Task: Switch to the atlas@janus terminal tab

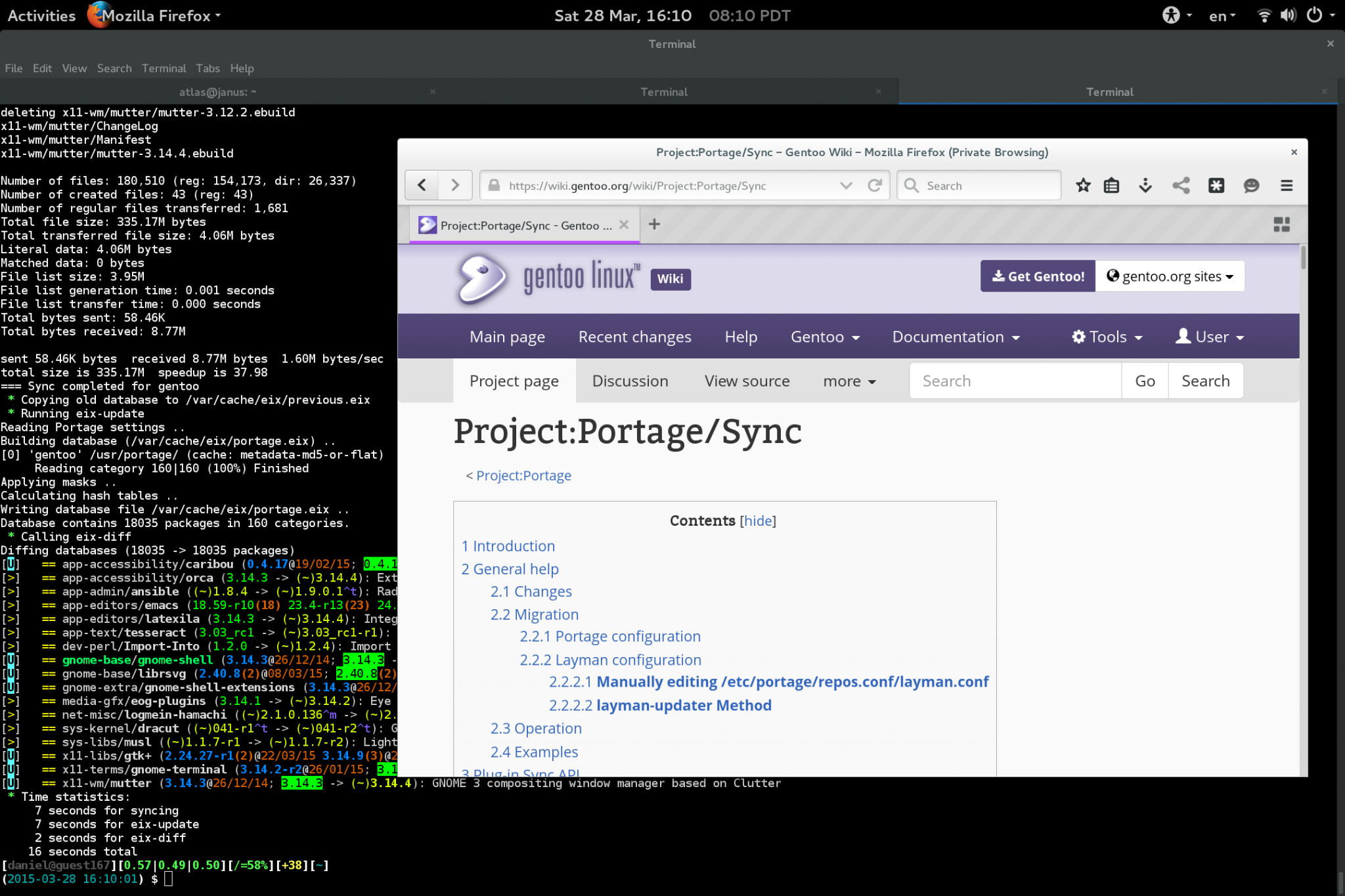Action: [x=217, y=92]
